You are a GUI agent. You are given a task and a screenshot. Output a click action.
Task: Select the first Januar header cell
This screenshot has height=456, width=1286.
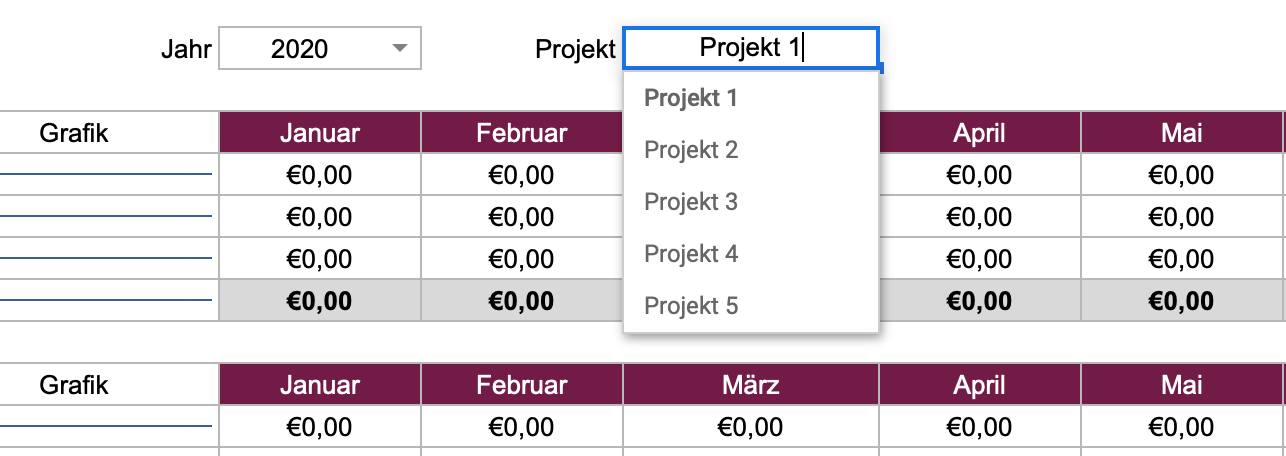pos(319,132)
